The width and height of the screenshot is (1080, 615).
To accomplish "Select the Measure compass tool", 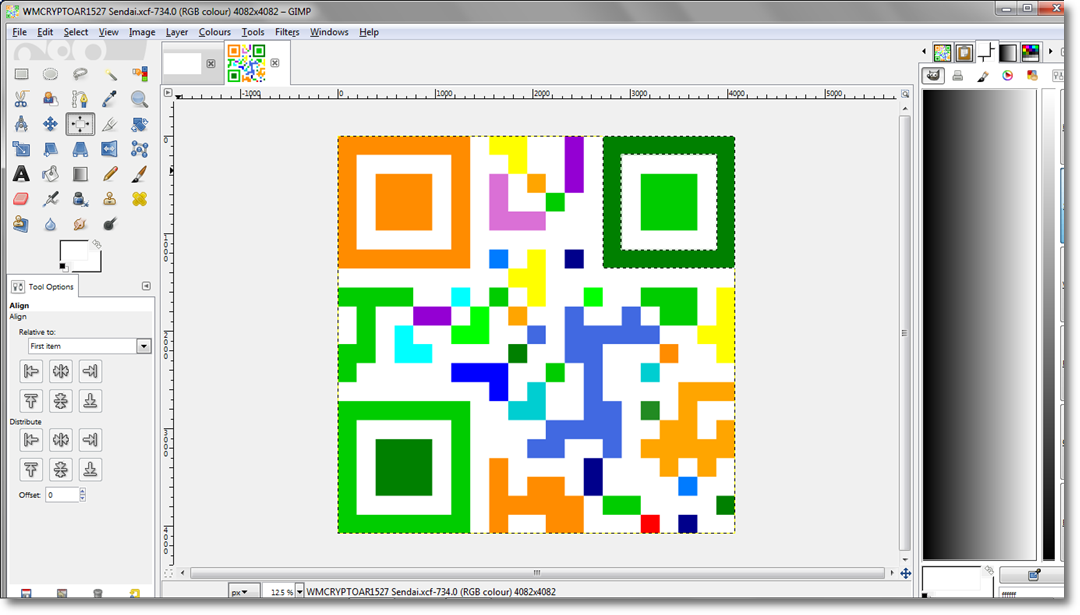I will (x=21, y=124).
